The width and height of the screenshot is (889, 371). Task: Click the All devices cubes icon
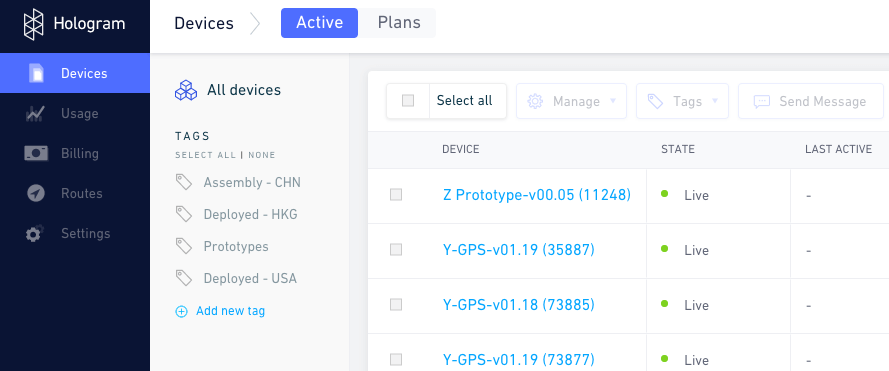[x=185, y=90]
